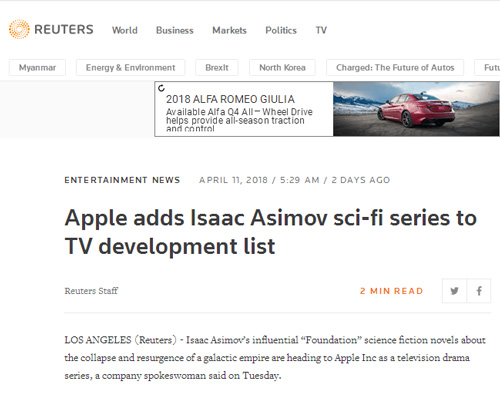The height and width of the screenshot is (393, 500).
Task: Click the Reuters Staff byline
Action: (x=91, y=291)
